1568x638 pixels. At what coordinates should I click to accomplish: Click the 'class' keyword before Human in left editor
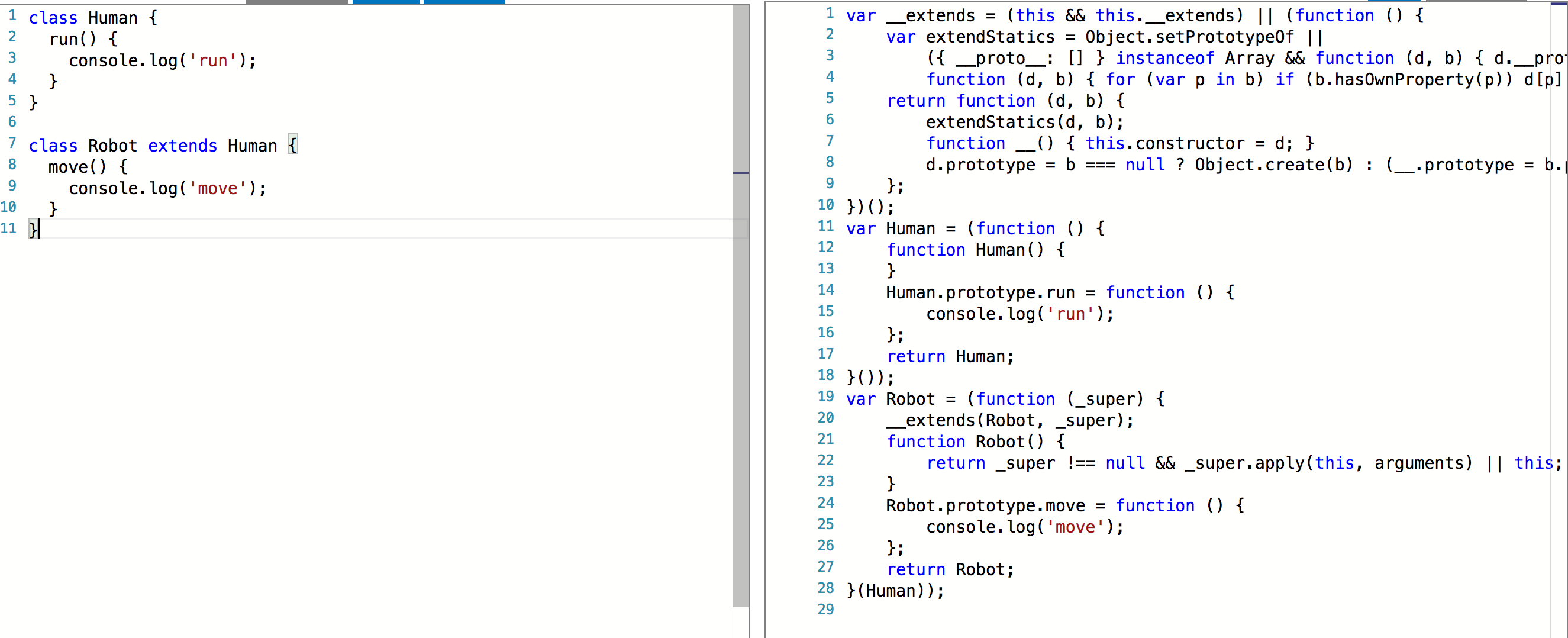pyautogui.click(x=53, y=18)
